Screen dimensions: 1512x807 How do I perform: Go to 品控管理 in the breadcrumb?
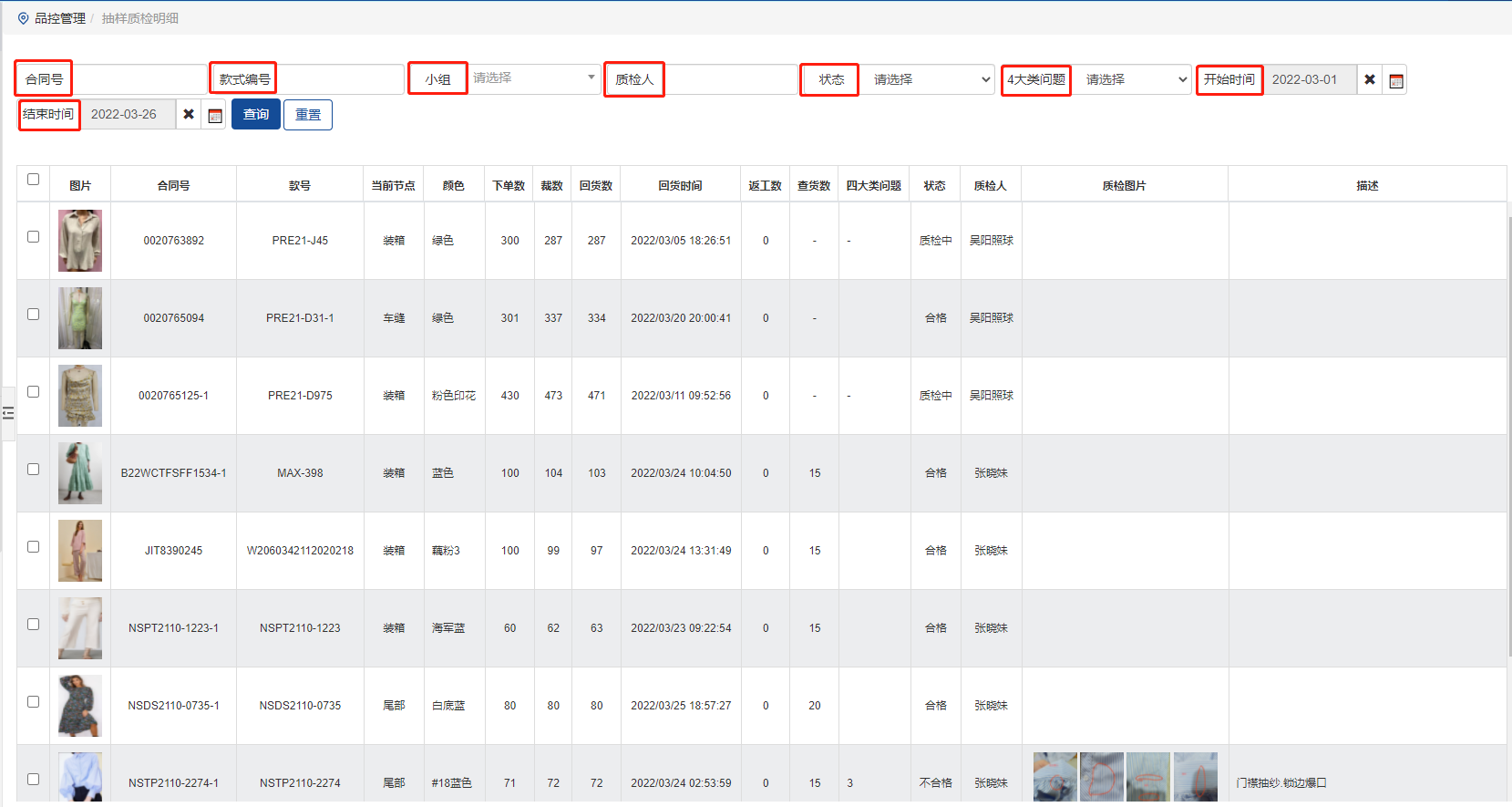coord(60,18)
